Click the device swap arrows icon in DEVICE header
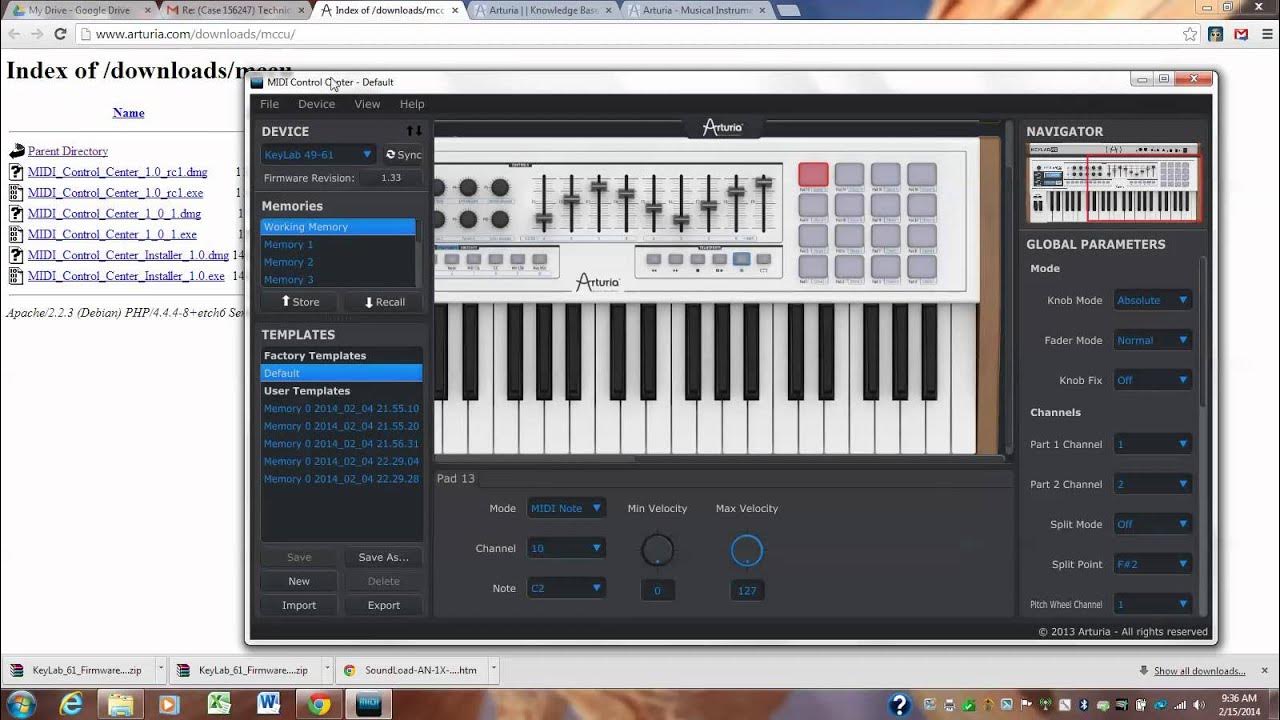 click(414, 131)
